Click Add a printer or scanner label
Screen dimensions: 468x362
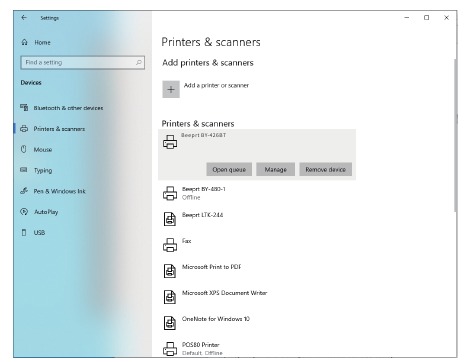pyautogui.click(x=216, y=85)
